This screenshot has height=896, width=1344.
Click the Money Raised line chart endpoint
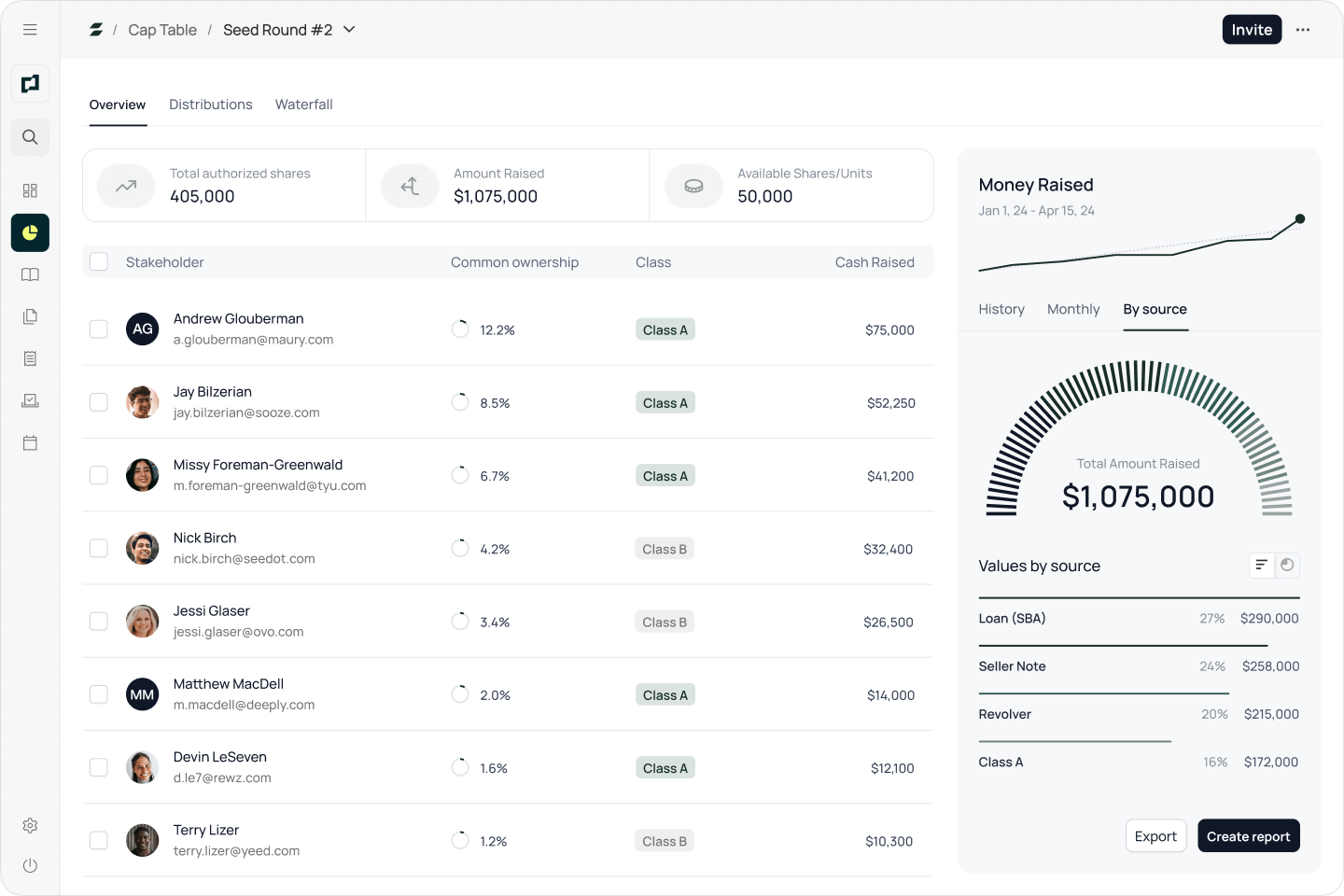pos(1299,219)
